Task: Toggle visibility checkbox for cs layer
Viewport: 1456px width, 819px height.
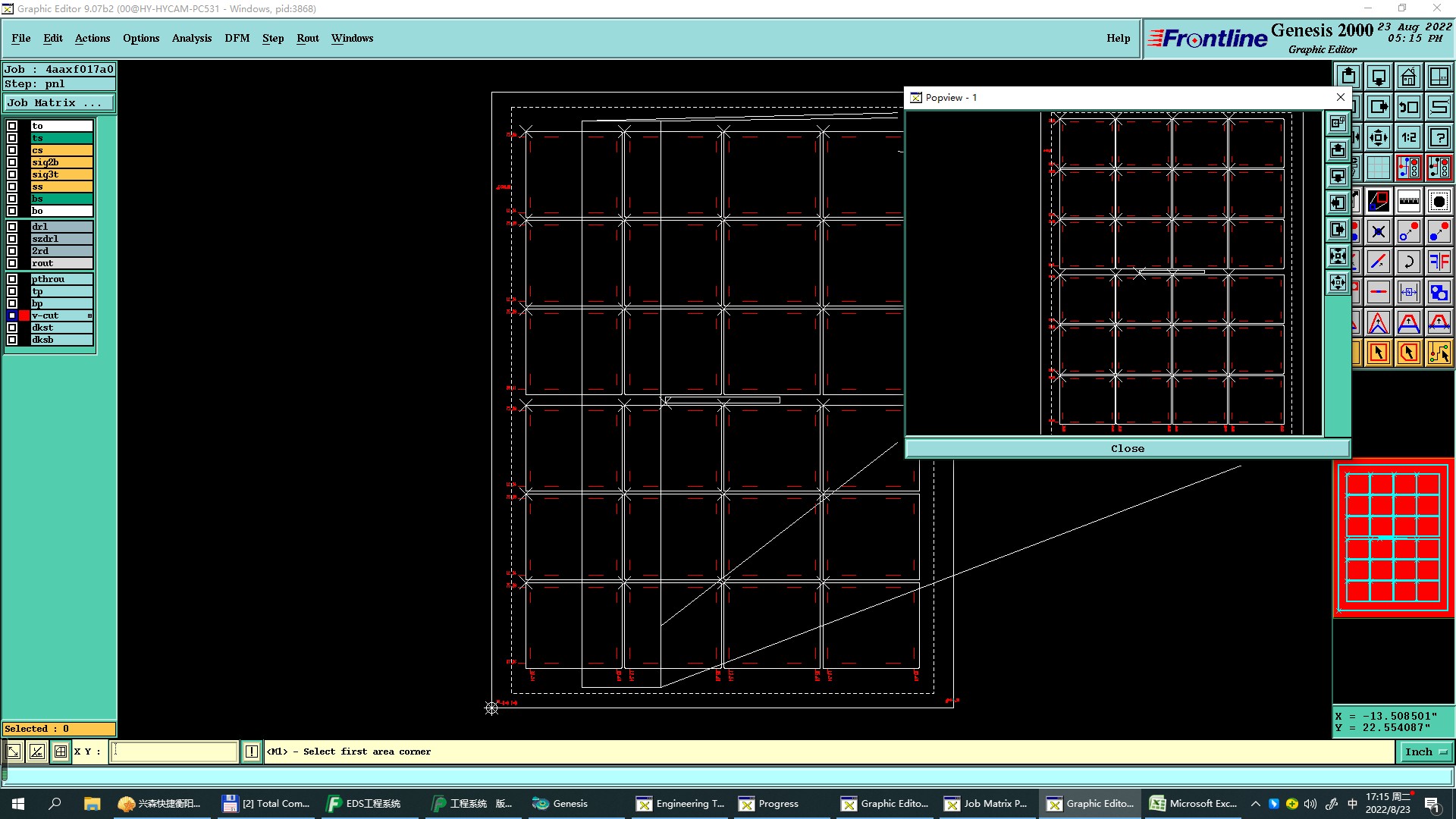Action: 12,150
